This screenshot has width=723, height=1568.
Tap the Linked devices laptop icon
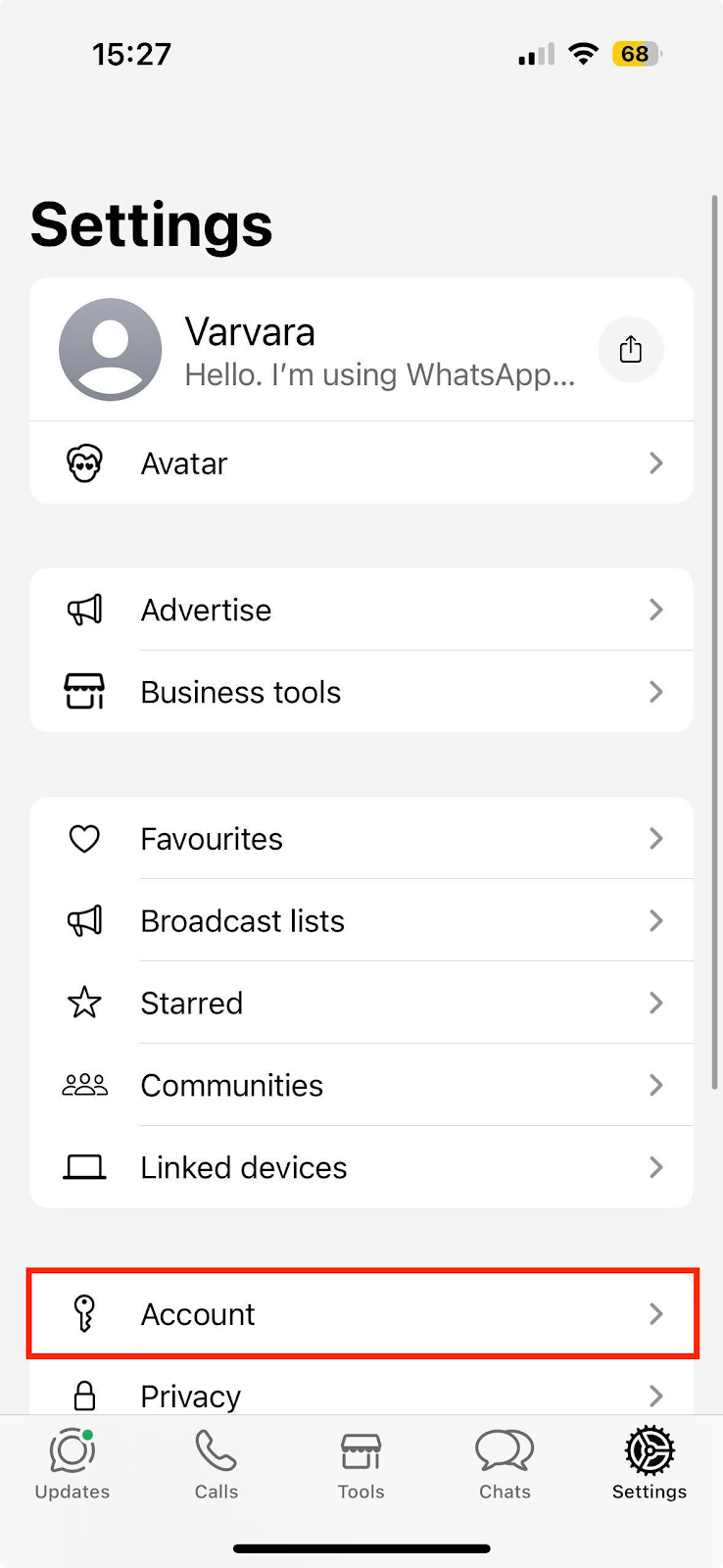85,1167
